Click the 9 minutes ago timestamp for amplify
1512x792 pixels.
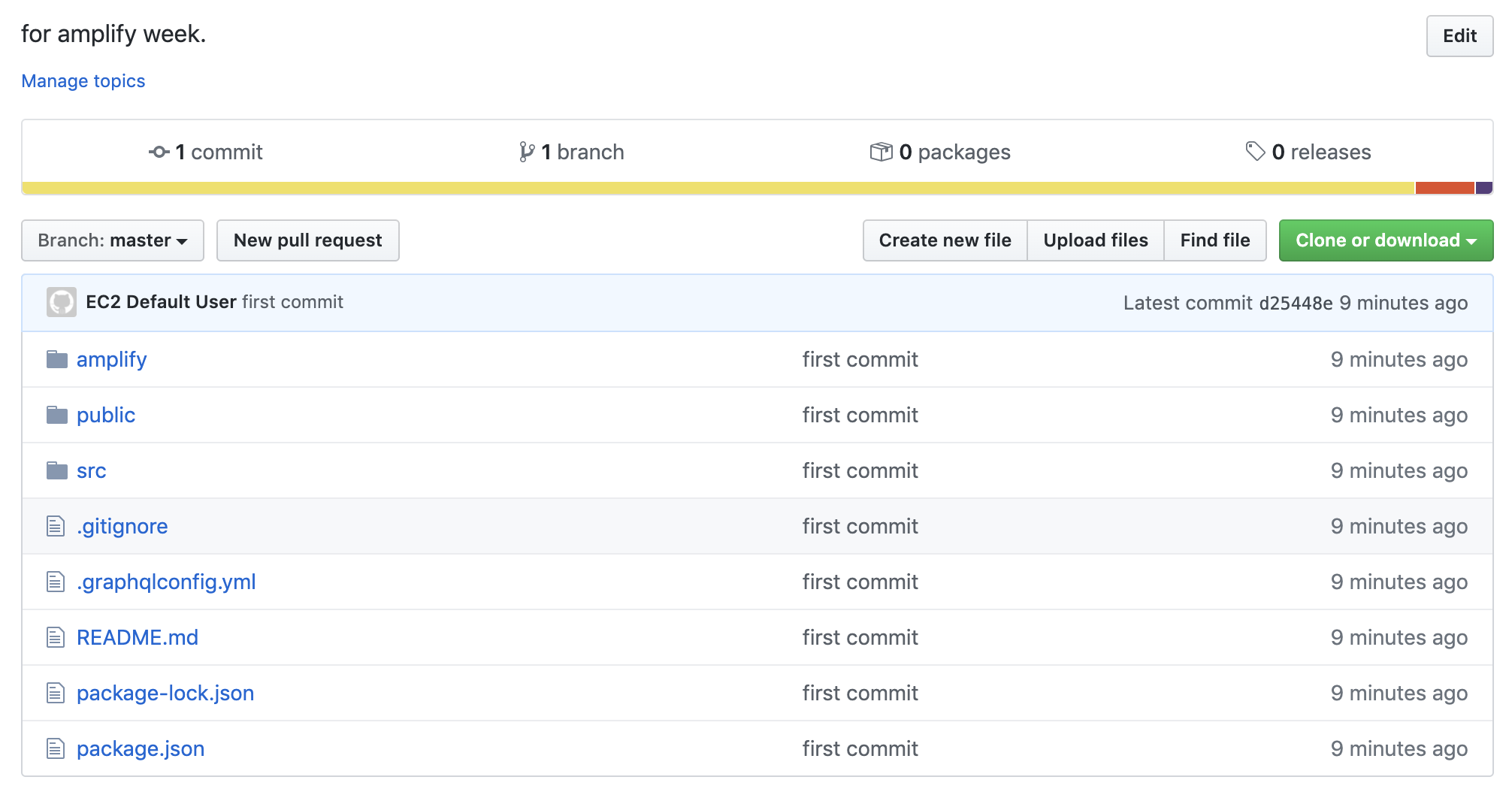click(1399, 359)
